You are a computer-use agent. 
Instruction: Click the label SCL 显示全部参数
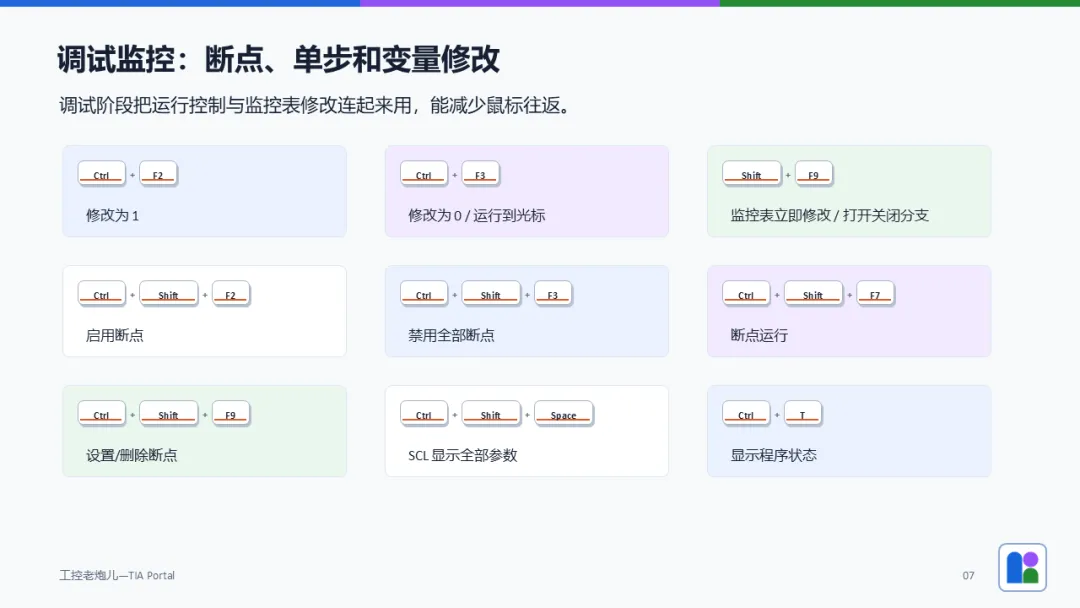click(x=463, y=455)
